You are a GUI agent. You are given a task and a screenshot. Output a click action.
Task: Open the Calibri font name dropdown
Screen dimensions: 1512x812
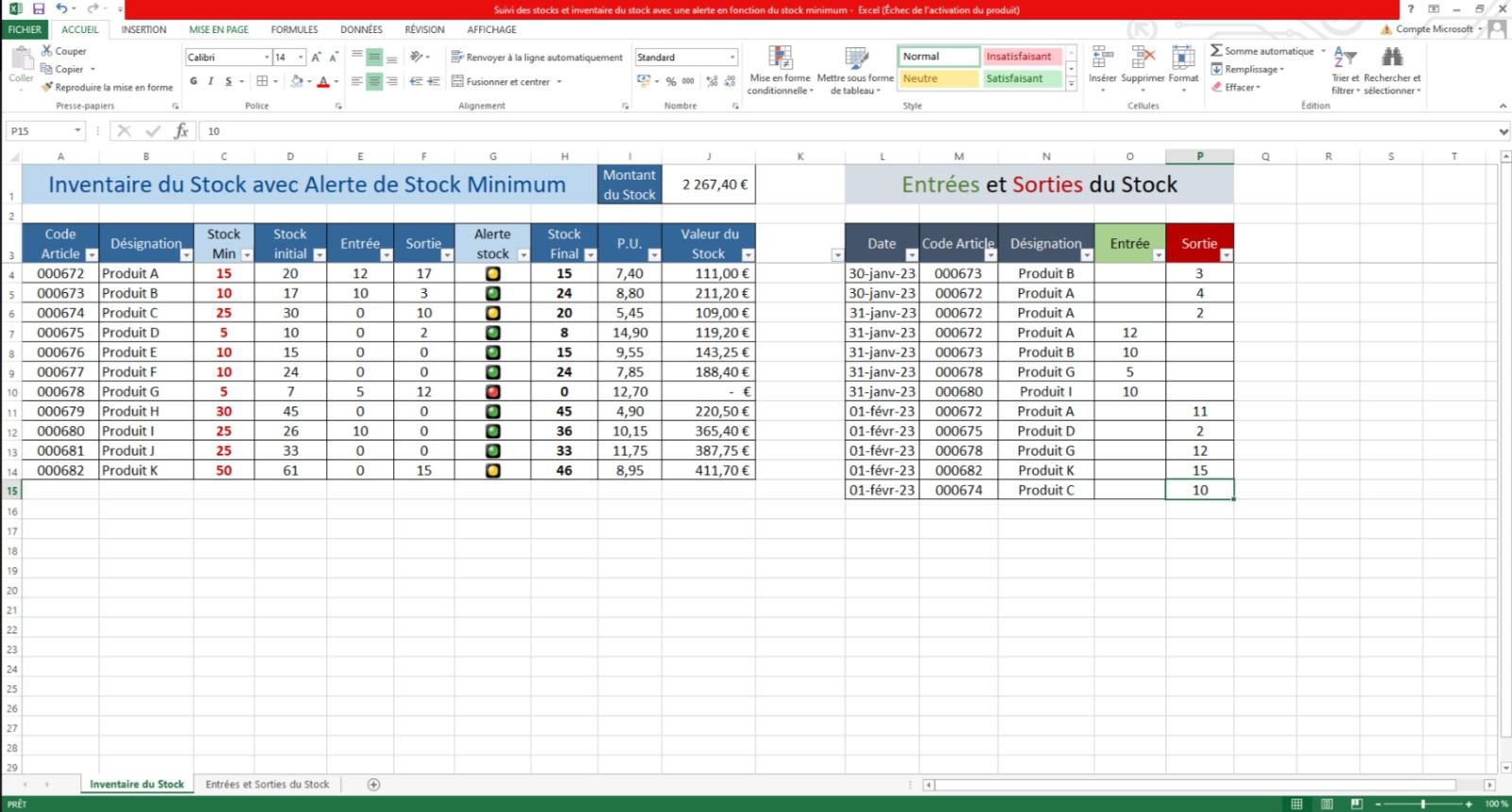tap(266, 58)
